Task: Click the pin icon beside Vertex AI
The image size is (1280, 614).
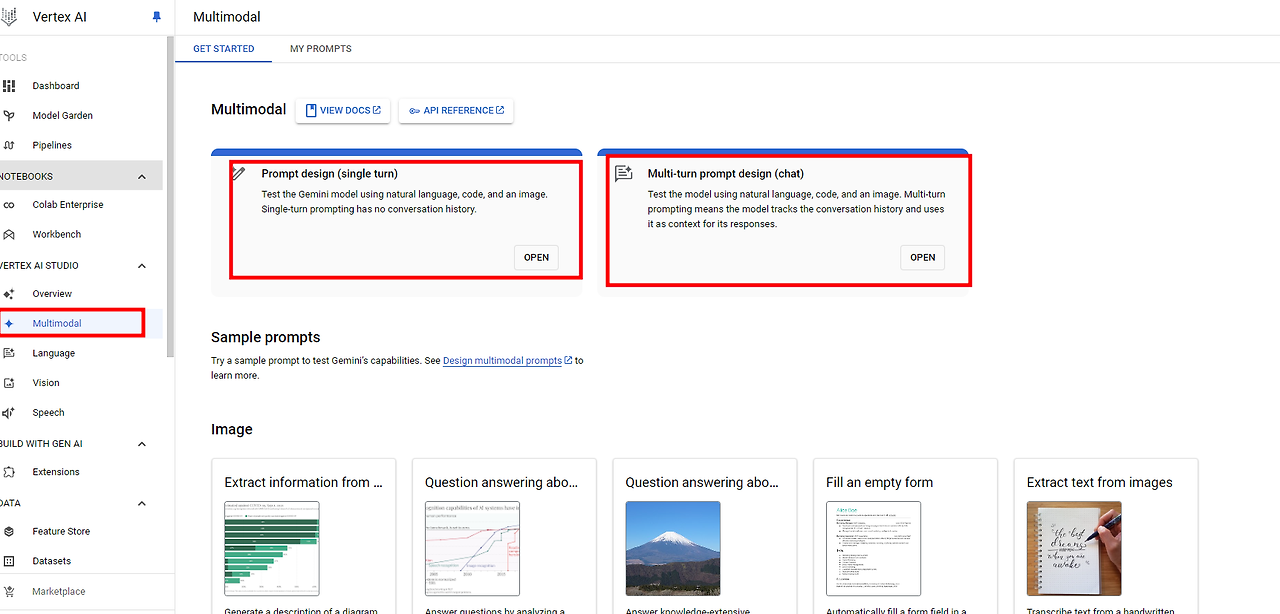Action: pos(156,17)
